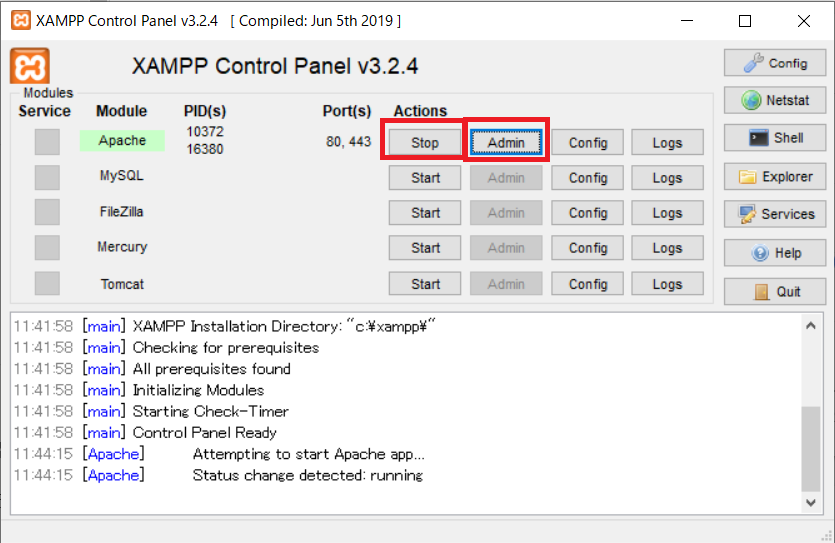Open Tomcat Config menu
835x543 pixels.
[x=587, y=284]
